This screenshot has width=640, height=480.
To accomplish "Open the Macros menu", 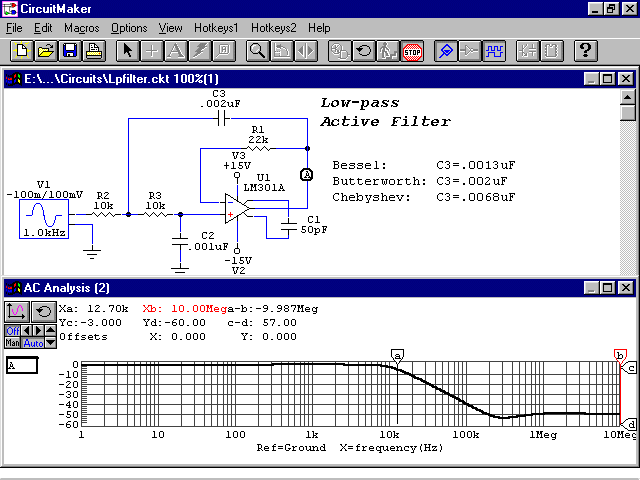I will (x=82, y=28).
